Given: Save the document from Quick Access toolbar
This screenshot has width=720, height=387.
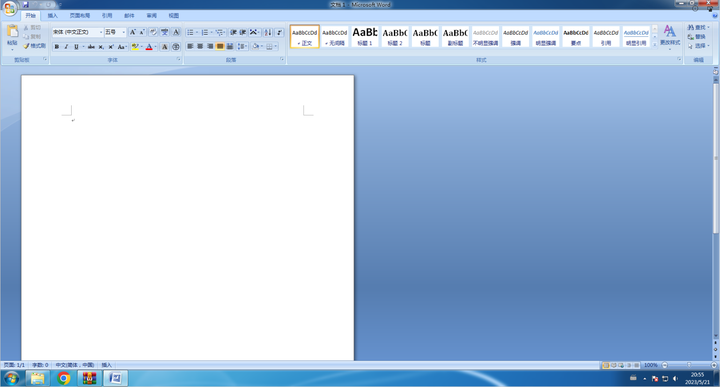Looking at the screenshot, I should point(25,5).
